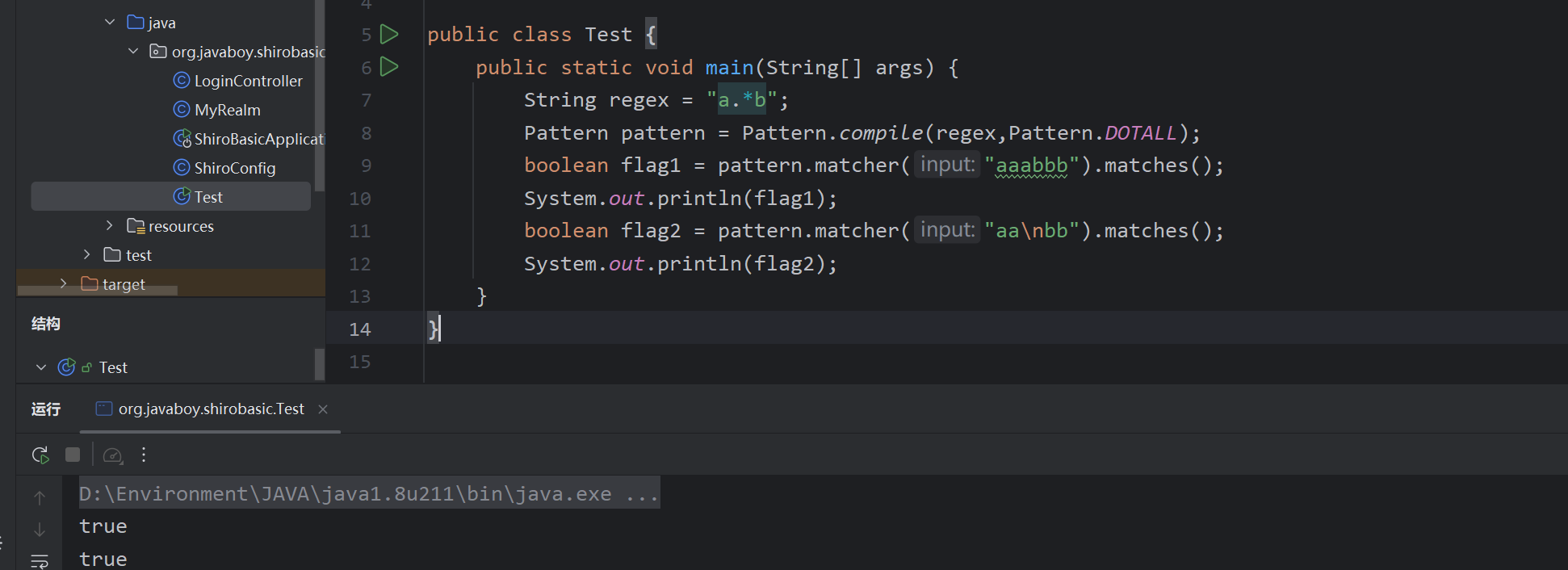
Task: Close the org.javaboy.shirobasic.Test run tab
Action: point(323,409)
